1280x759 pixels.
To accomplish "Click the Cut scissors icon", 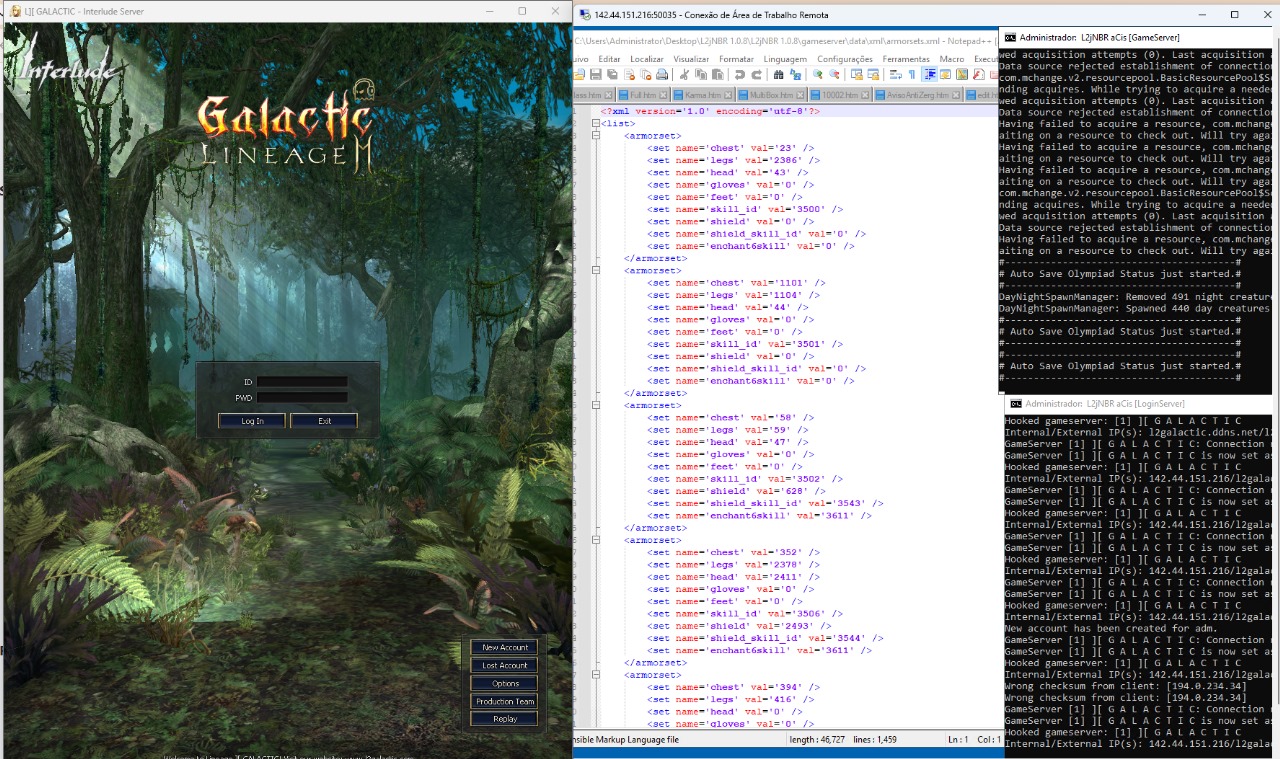I will tap(684, 74).
